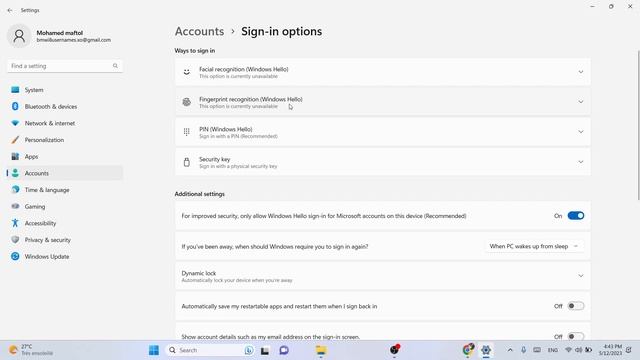This screenshot has width=640, height=360.
Task: Open Task View on taskbar
Action: pyautogui.click(x=265, y=350)
